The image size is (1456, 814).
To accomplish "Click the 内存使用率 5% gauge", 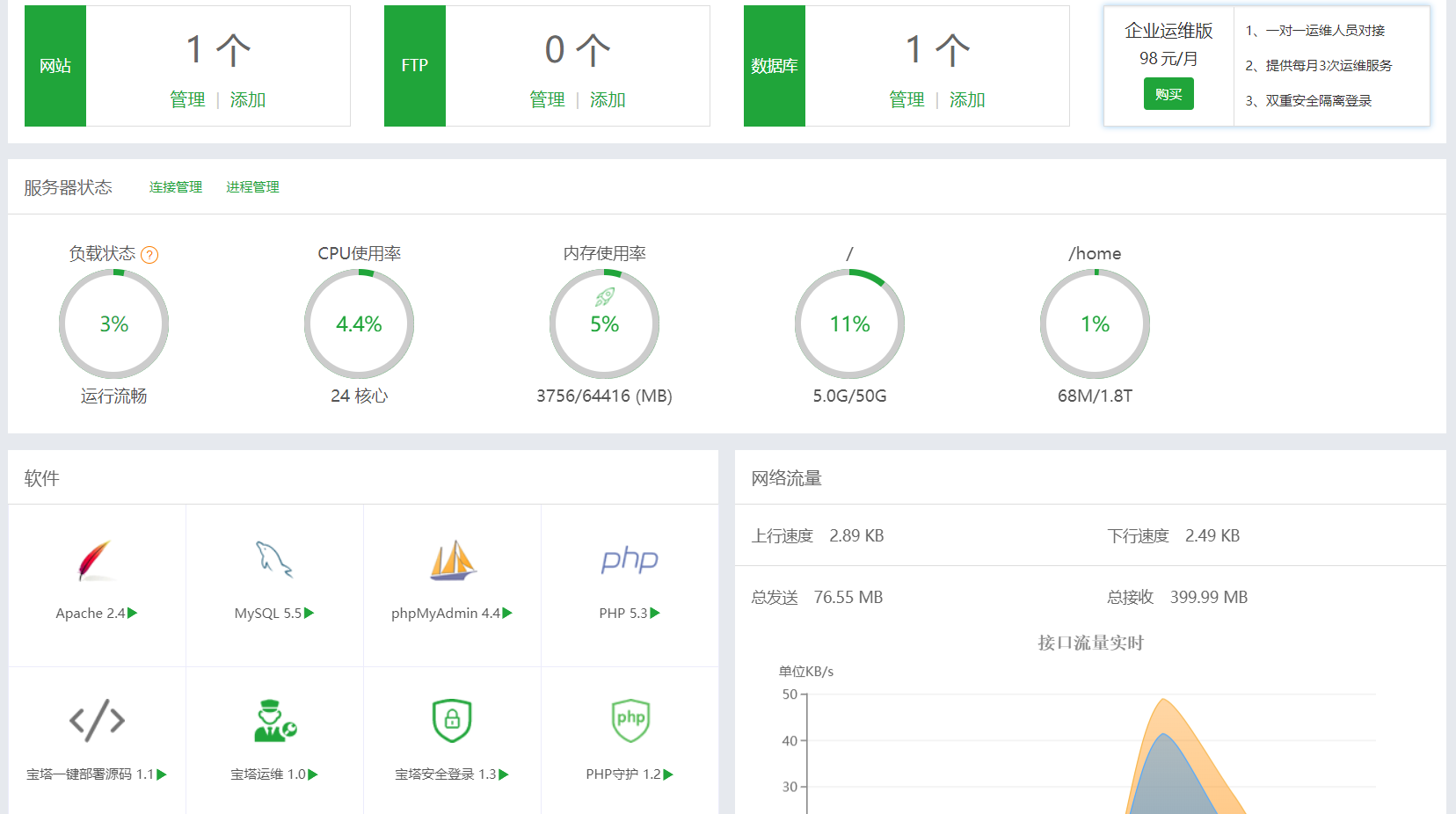I will click(604, 323).
